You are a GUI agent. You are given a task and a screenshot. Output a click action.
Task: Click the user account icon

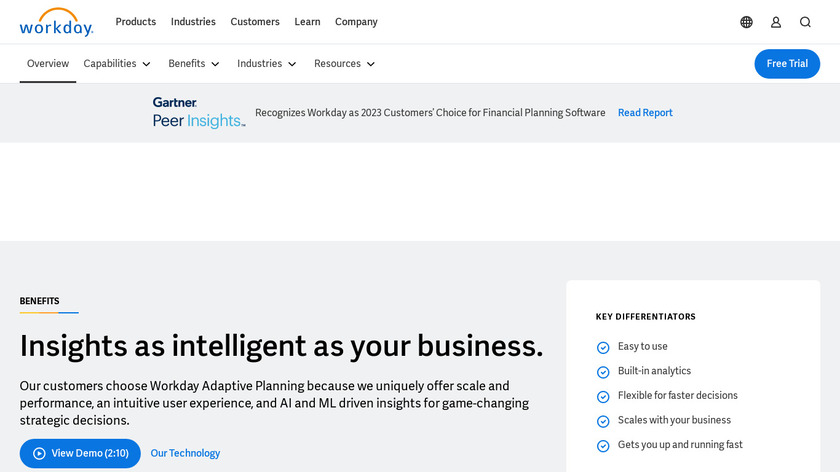coord(776,22)
